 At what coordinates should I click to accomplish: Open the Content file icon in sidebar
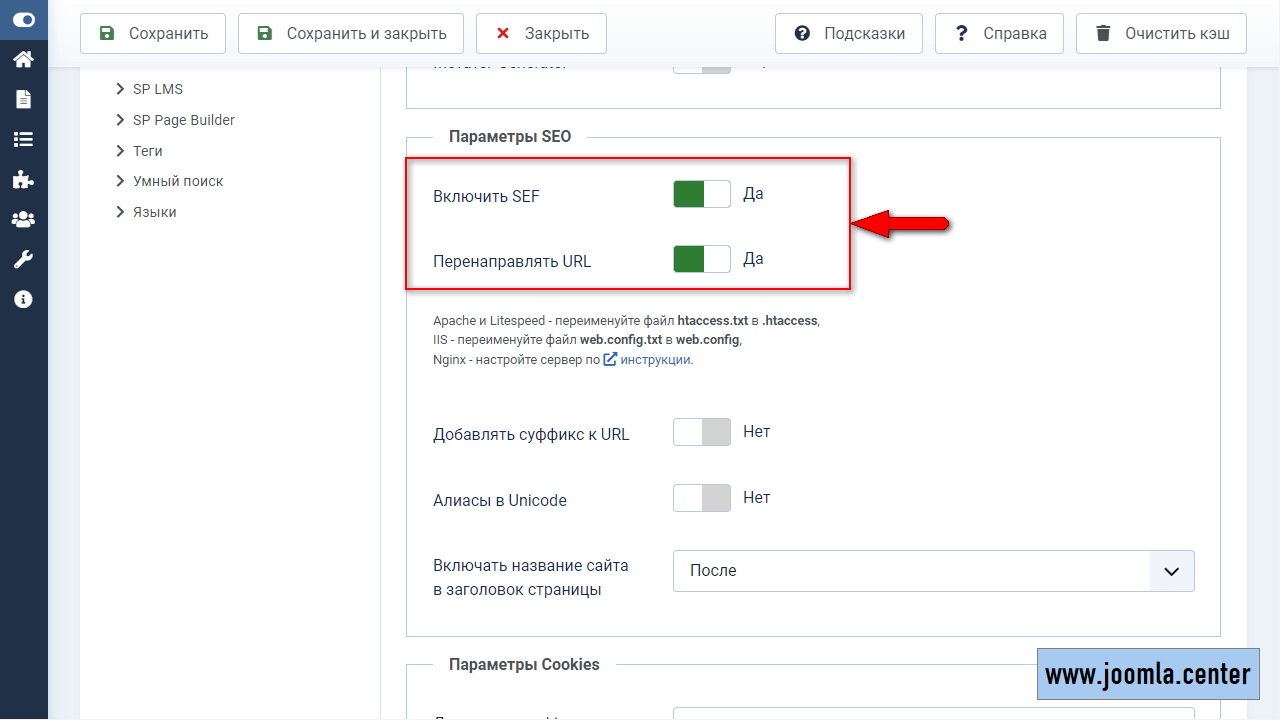coord(23,99)
